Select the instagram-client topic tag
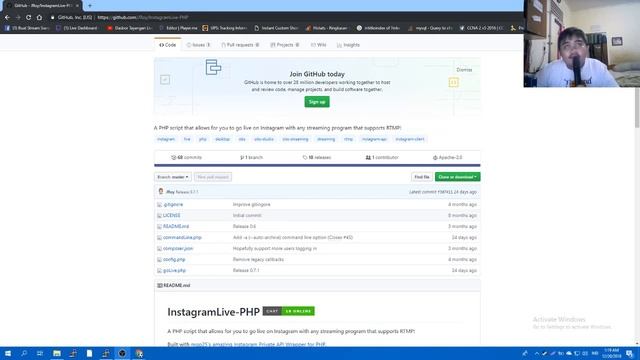Viewport: 640px width, 360px height. [410, 139]
